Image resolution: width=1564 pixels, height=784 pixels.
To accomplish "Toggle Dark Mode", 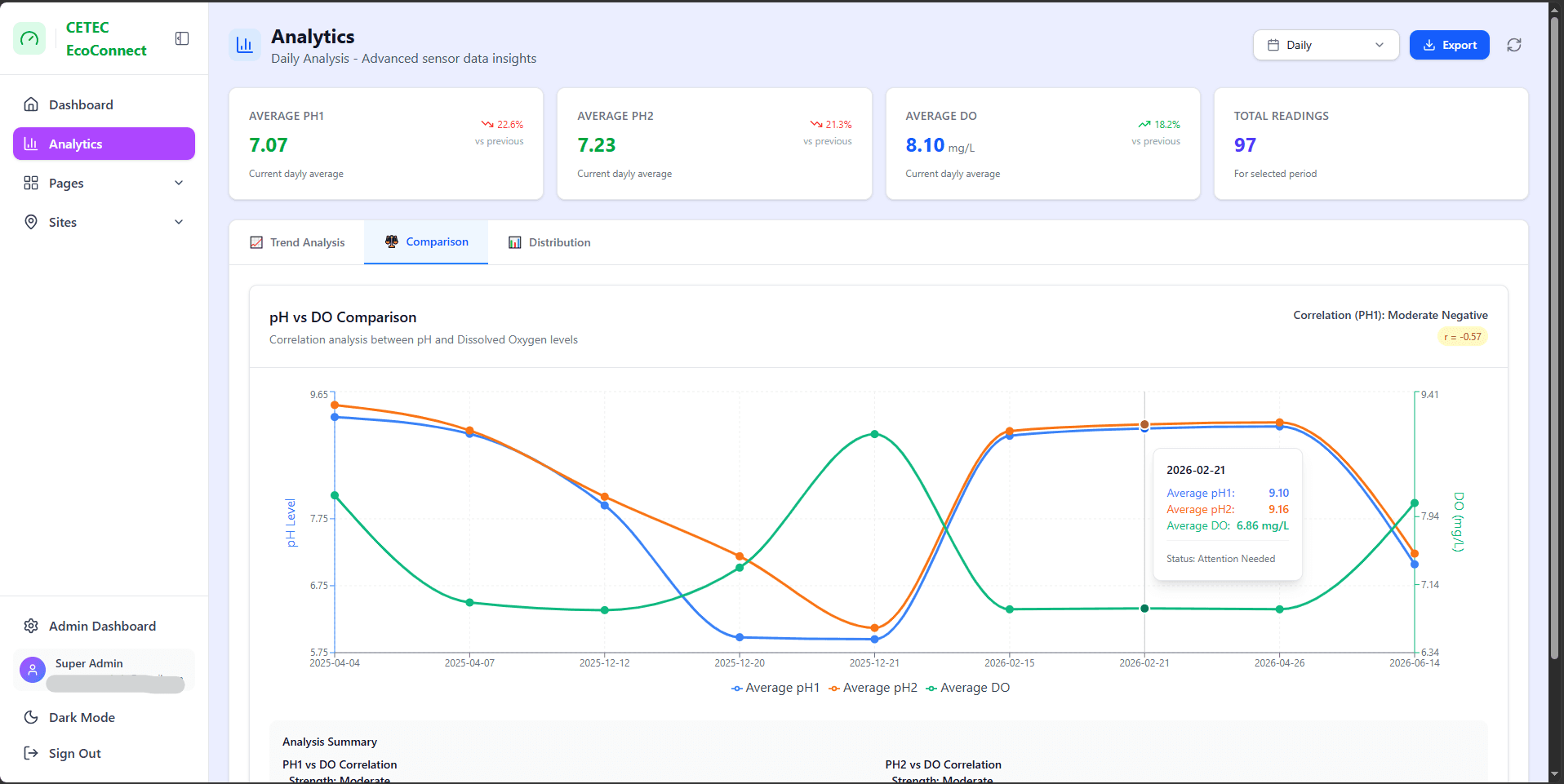I will coord(104,717).
